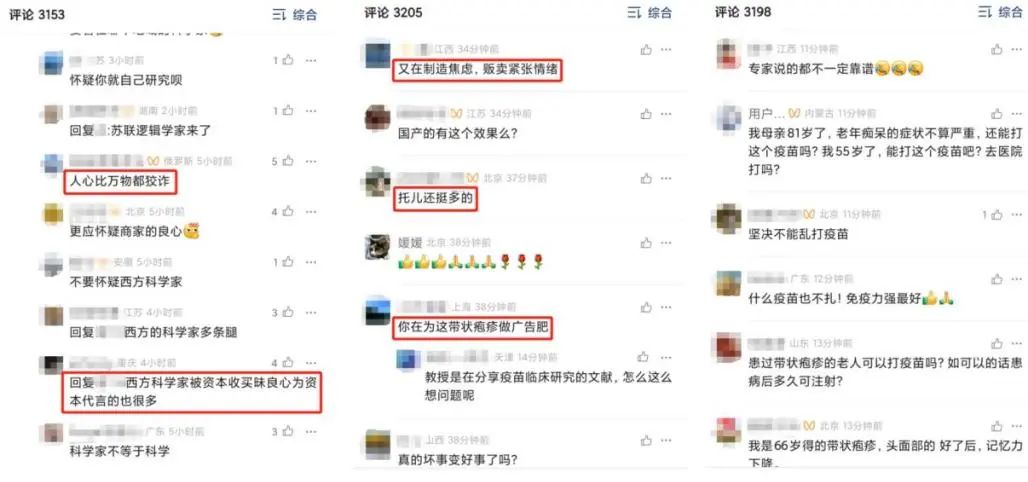
Task: Open the 综合 sort dropdown in 评论 3198 panel
Action: pyautogui.click(x=1000, y=12)
